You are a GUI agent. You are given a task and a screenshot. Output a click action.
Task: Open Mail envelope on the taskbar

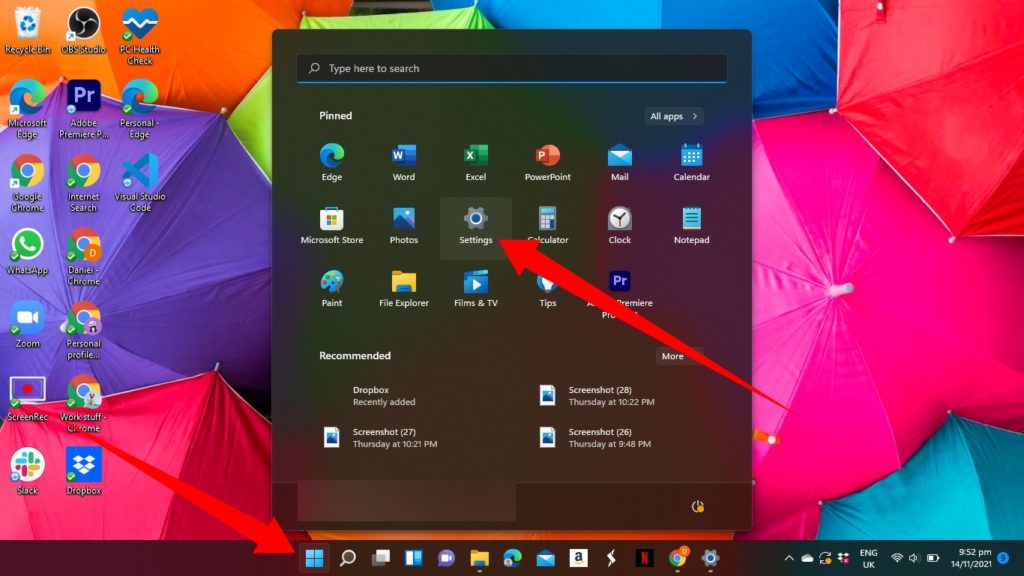pos(545,558)
